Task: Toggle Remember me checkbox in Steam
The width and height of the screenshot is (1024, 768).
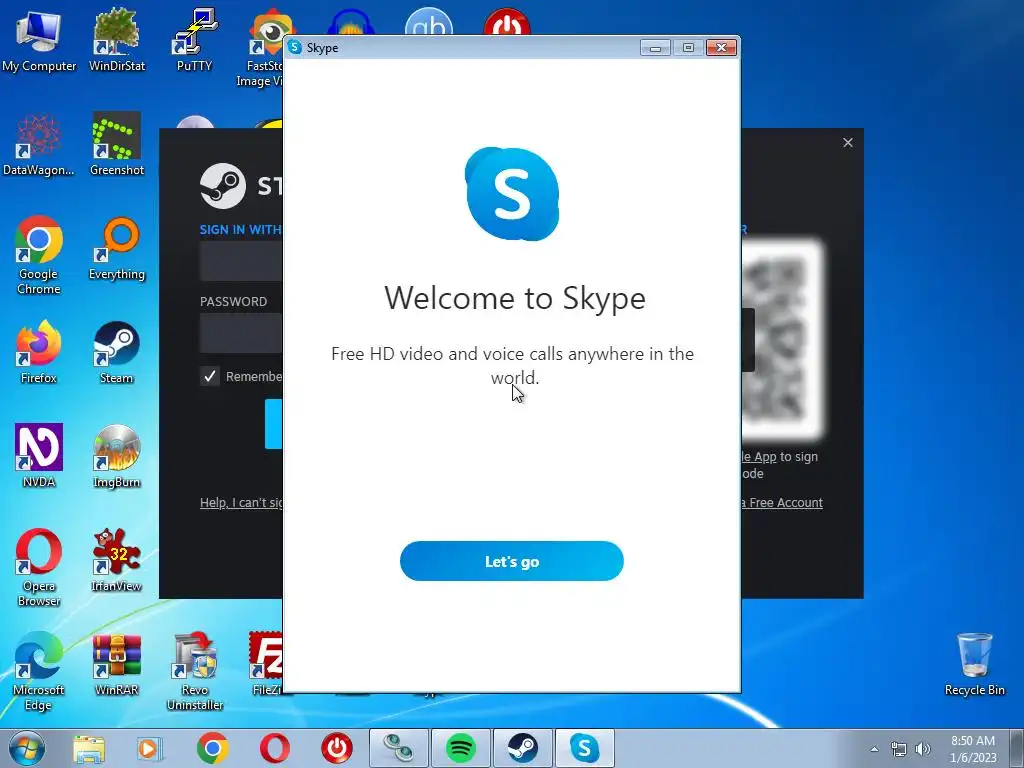Action: [x=210, y=376]
